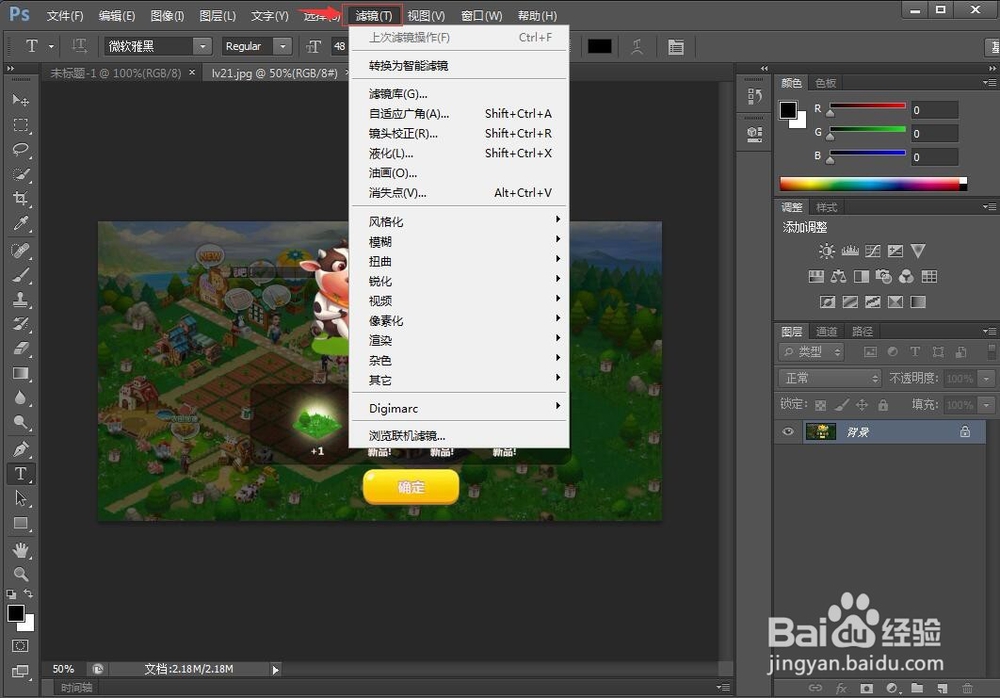Click the foreground color swatch in toolbox

click(16, 613)
